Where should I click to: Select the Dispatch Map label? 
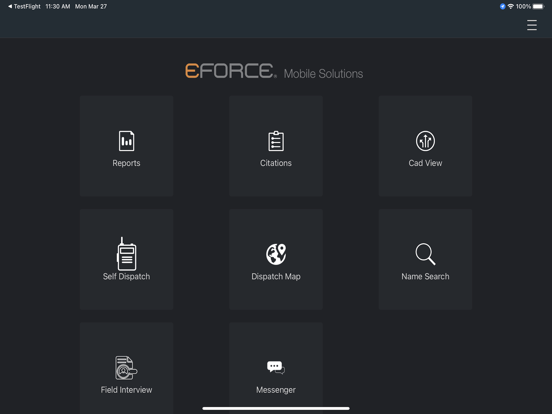click(276, 277)
